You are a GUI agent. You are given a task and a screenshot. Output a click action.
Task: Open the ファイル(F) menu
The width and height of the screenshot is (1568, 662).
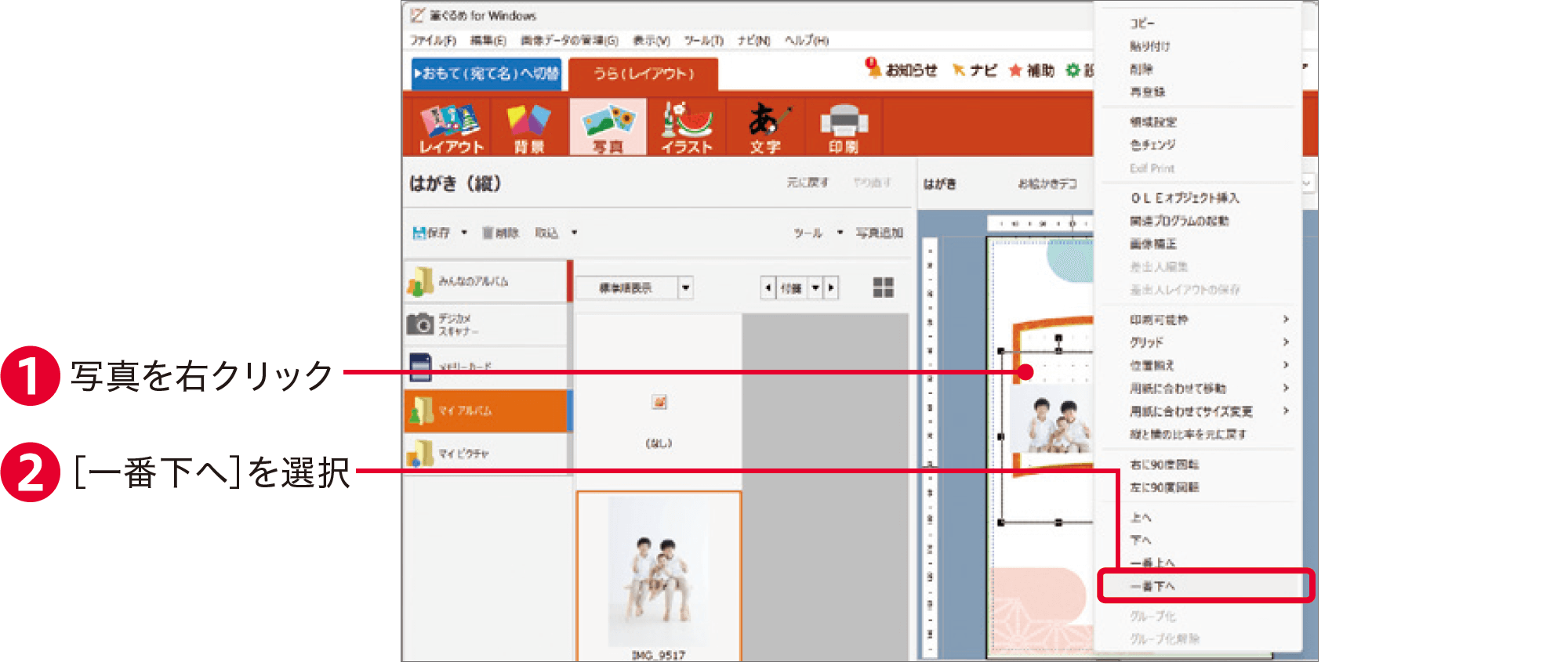pyautogui.click(x=433, y=40)
